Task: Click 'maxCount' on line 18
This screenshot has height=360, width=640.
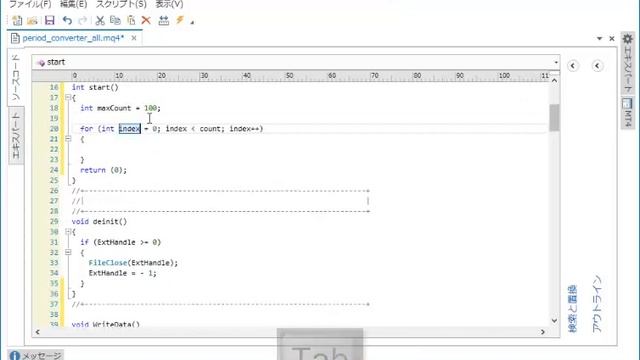Action: click(x=114, y=108)
